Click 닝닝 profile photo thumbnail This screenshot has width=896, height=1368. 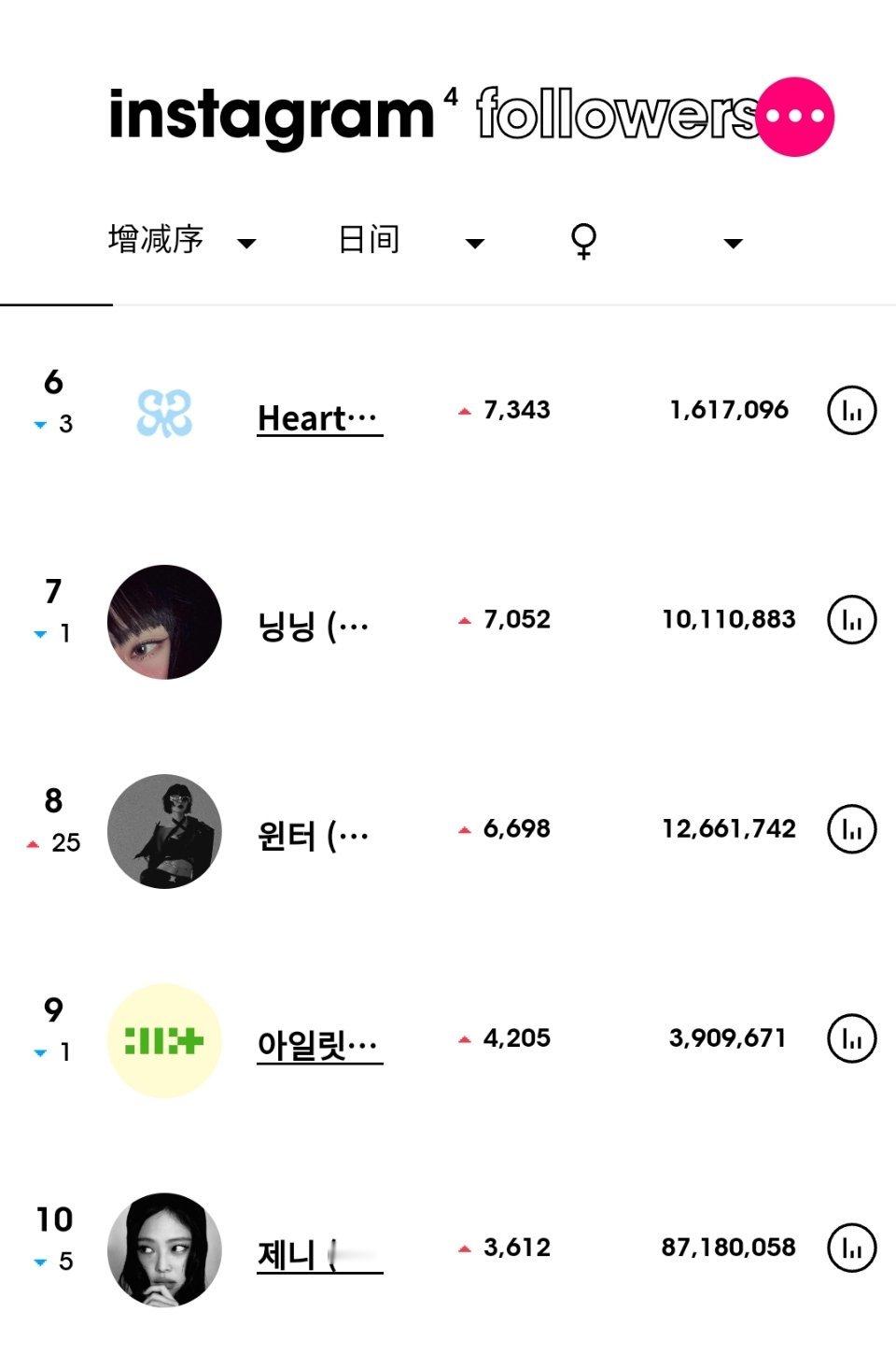164,622
